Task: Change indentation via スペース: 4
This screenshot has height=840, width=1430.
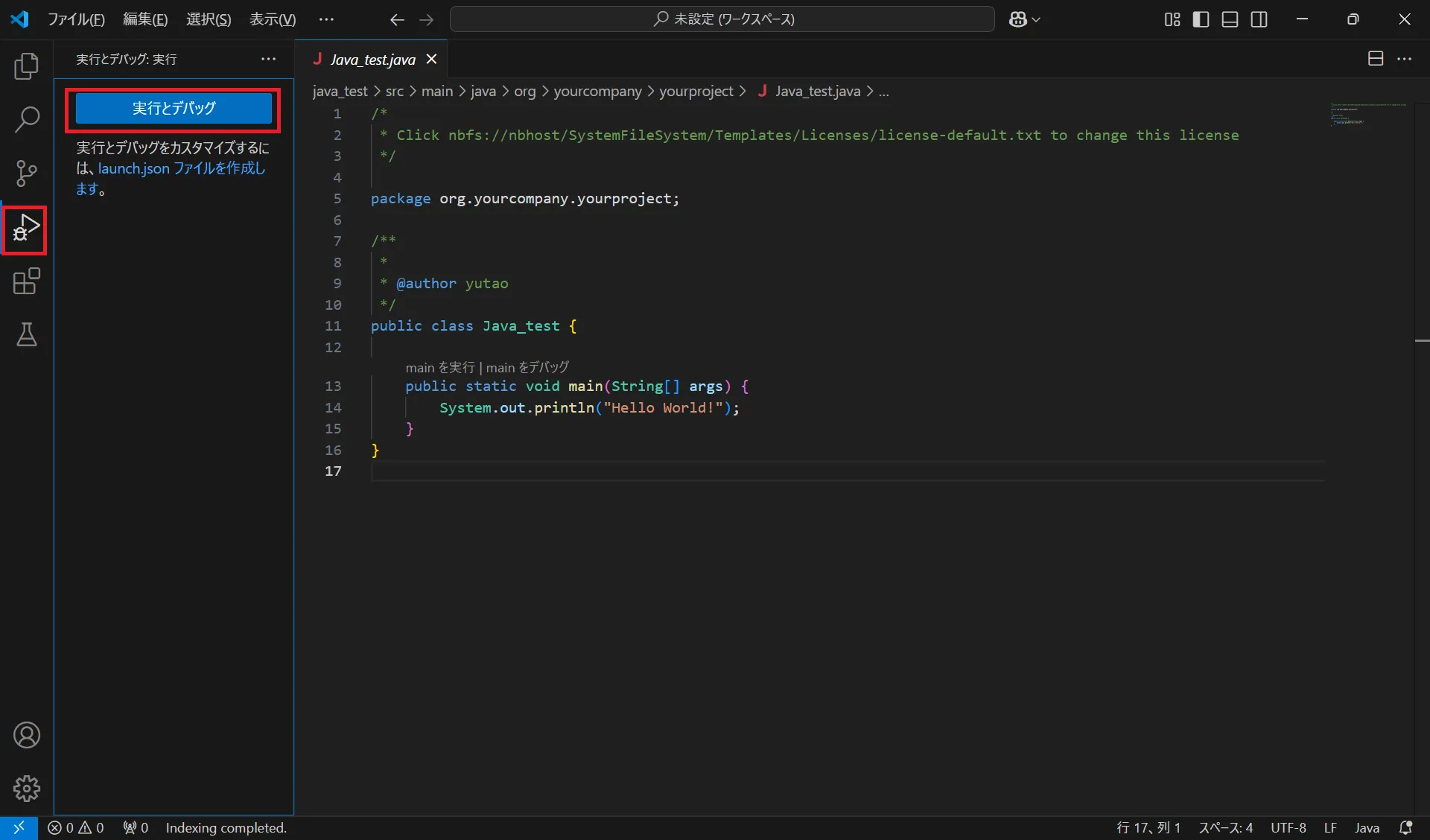Action: tap(1225, 827)
